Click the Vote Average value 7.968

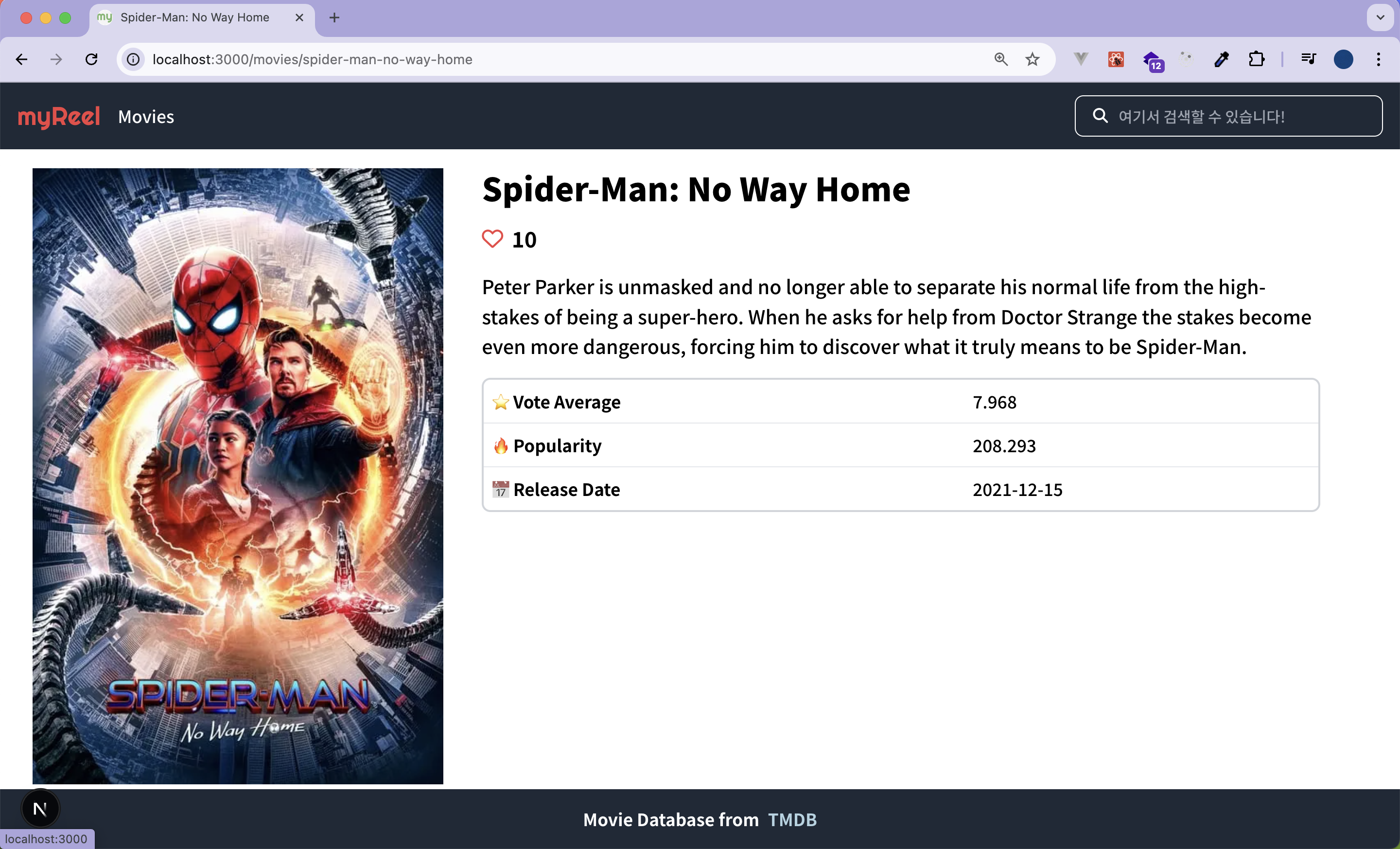point(994,402)
